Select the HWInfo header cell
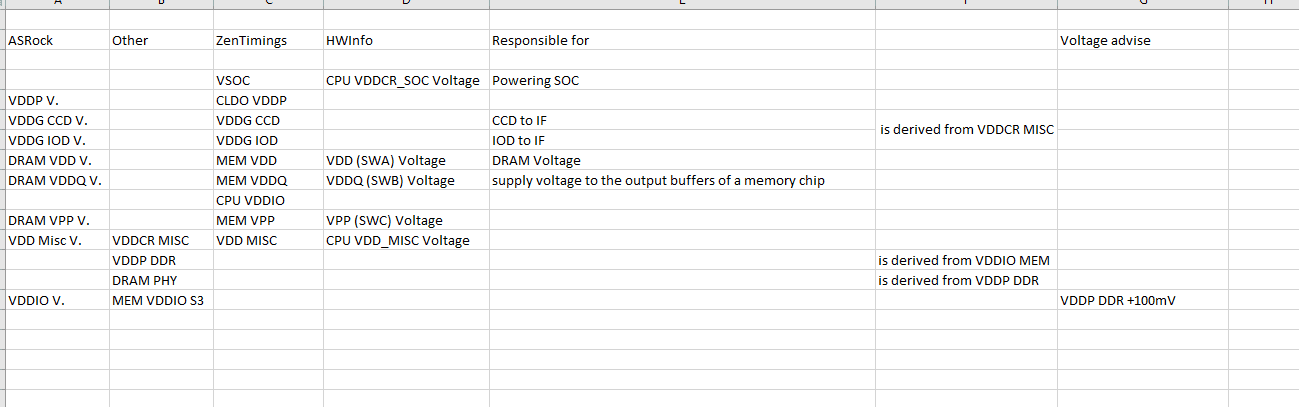This screenshot has width=1299, height=407. (x=406, y=40)
